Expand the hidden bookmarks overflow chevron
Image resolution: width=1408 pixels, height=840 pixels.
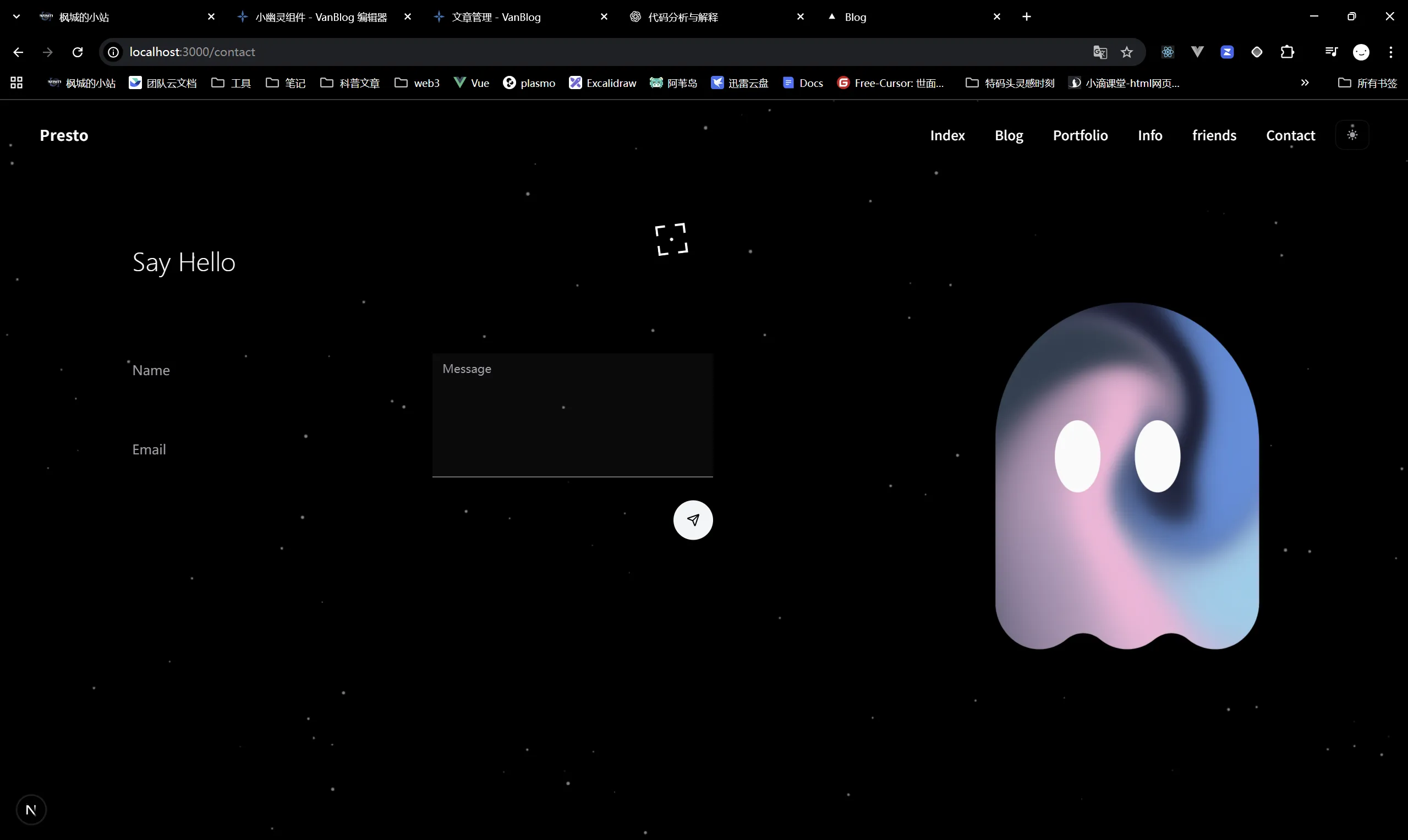click(1305, 83)
